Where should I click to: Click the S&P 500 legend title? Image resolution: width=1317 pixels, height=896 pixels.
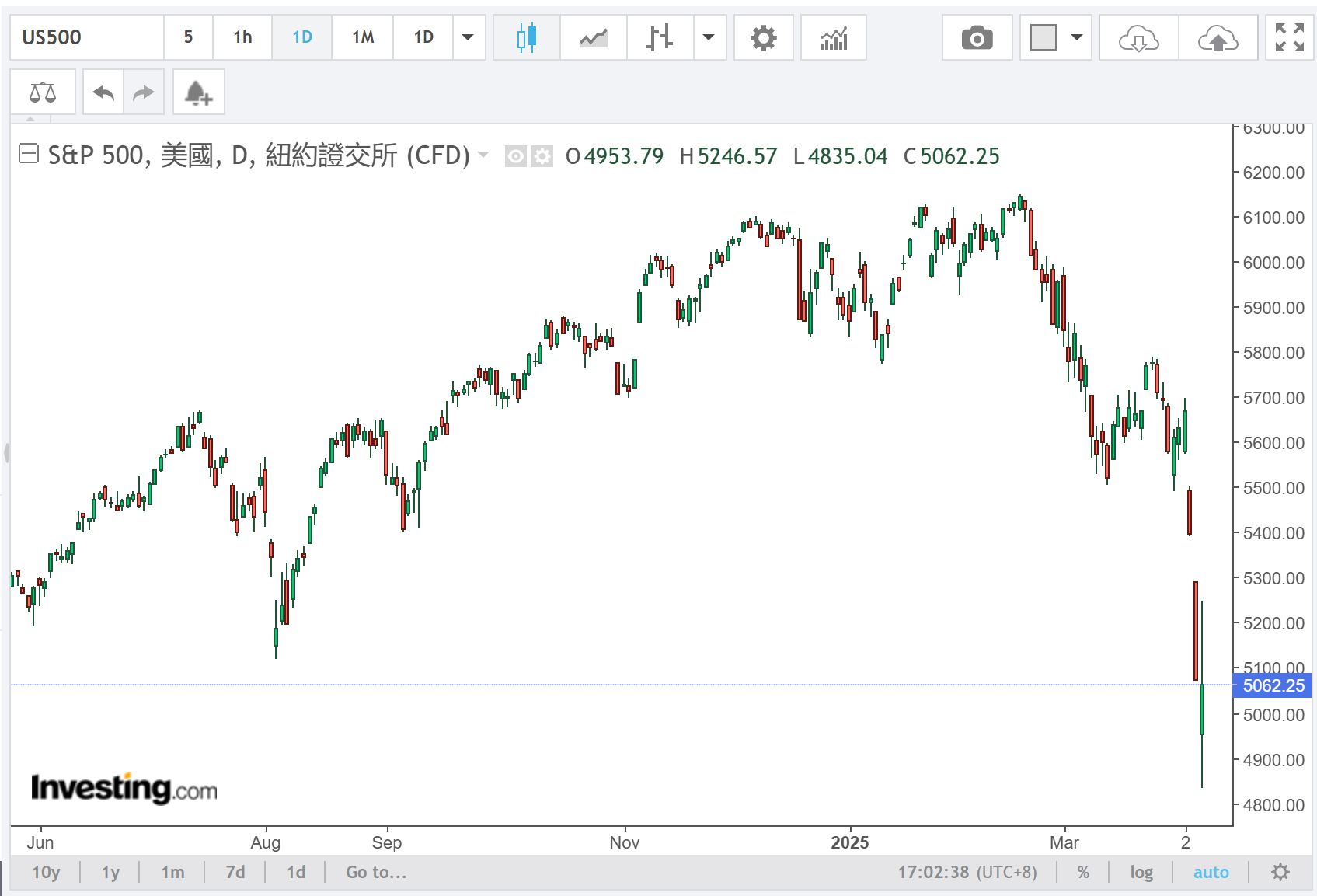click(259, 155)
